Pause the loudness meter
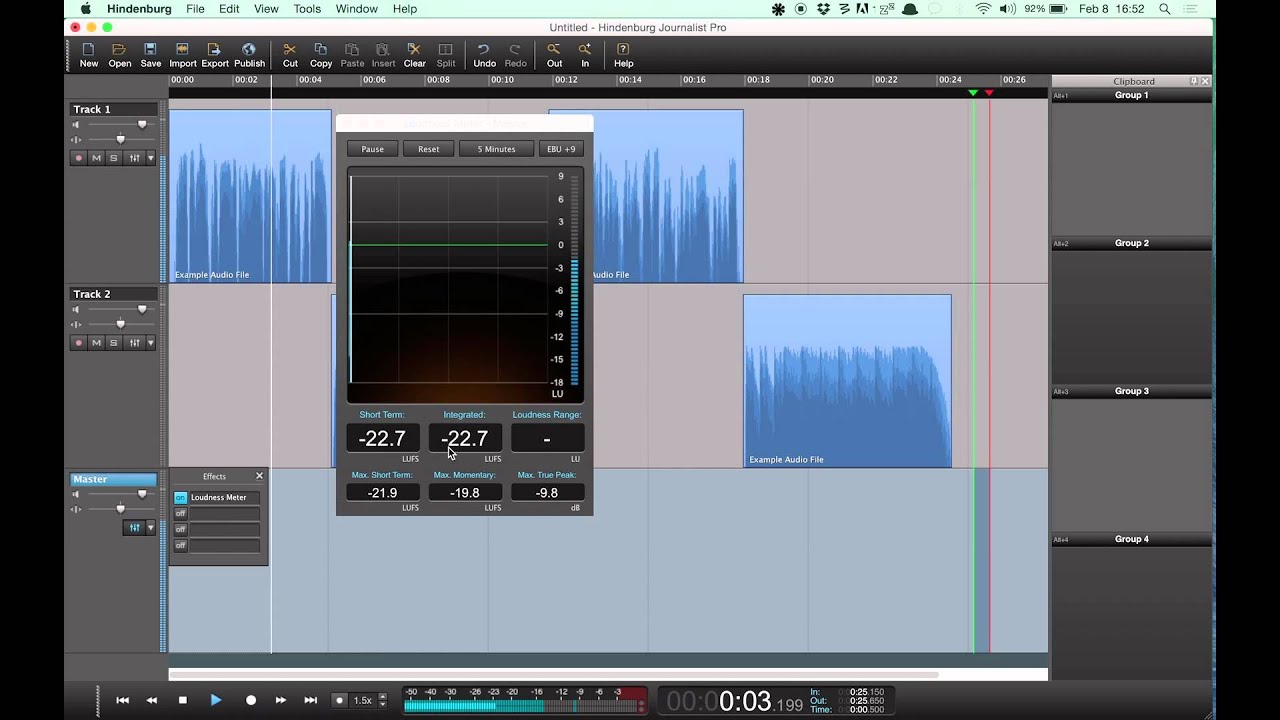 (372, 149)
